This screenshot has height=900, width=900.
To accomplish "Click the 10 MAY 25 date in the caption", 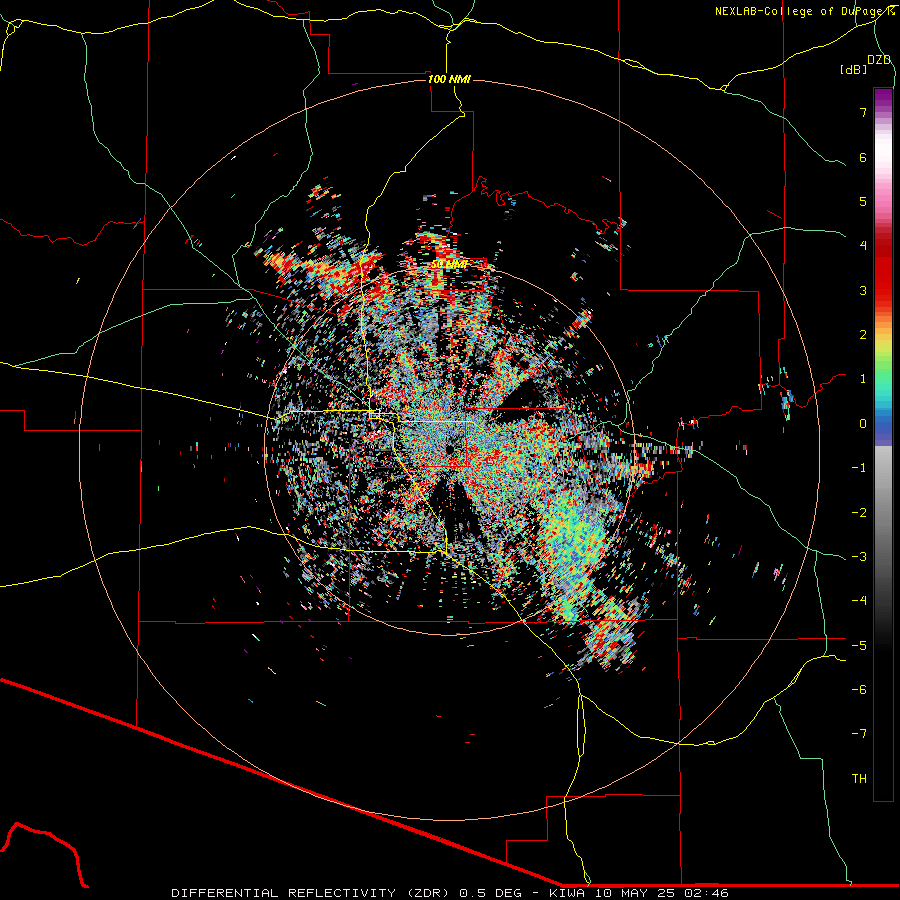I will pyautogui.click(x=635, y=893).
